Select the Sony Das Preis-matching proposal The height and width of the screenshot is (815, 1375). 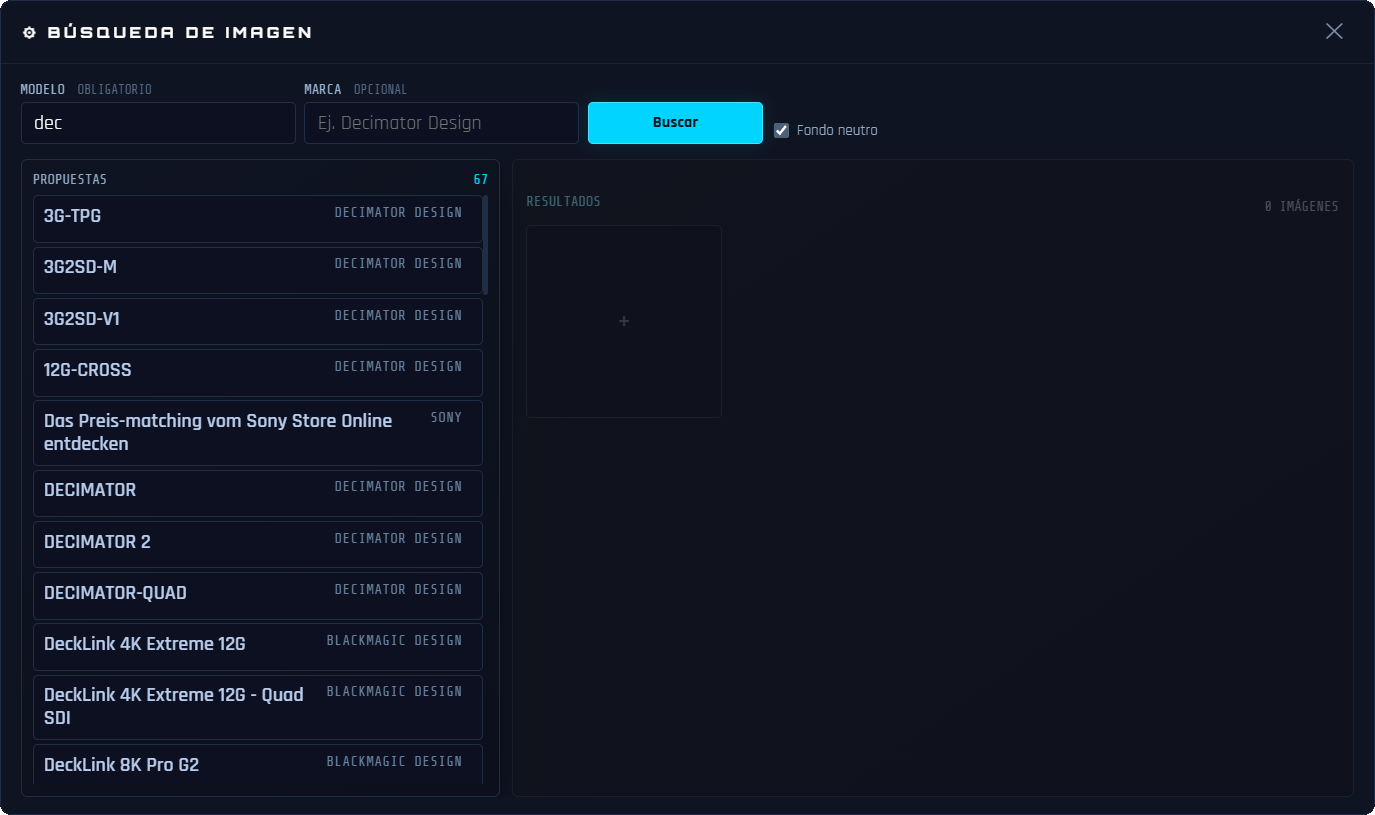pos(258,433)
